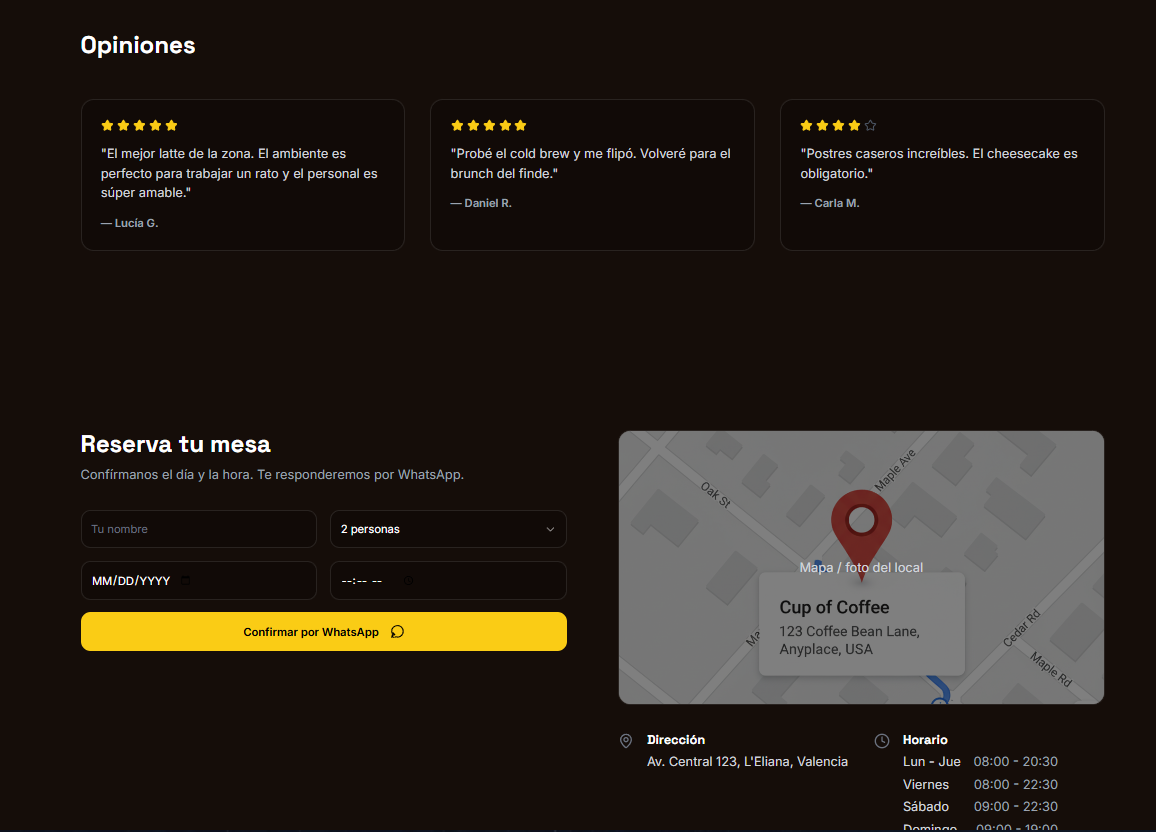Open the 2 personas dropdown
The width and height of the screenshot is (1156, 832).
point(448,529)
